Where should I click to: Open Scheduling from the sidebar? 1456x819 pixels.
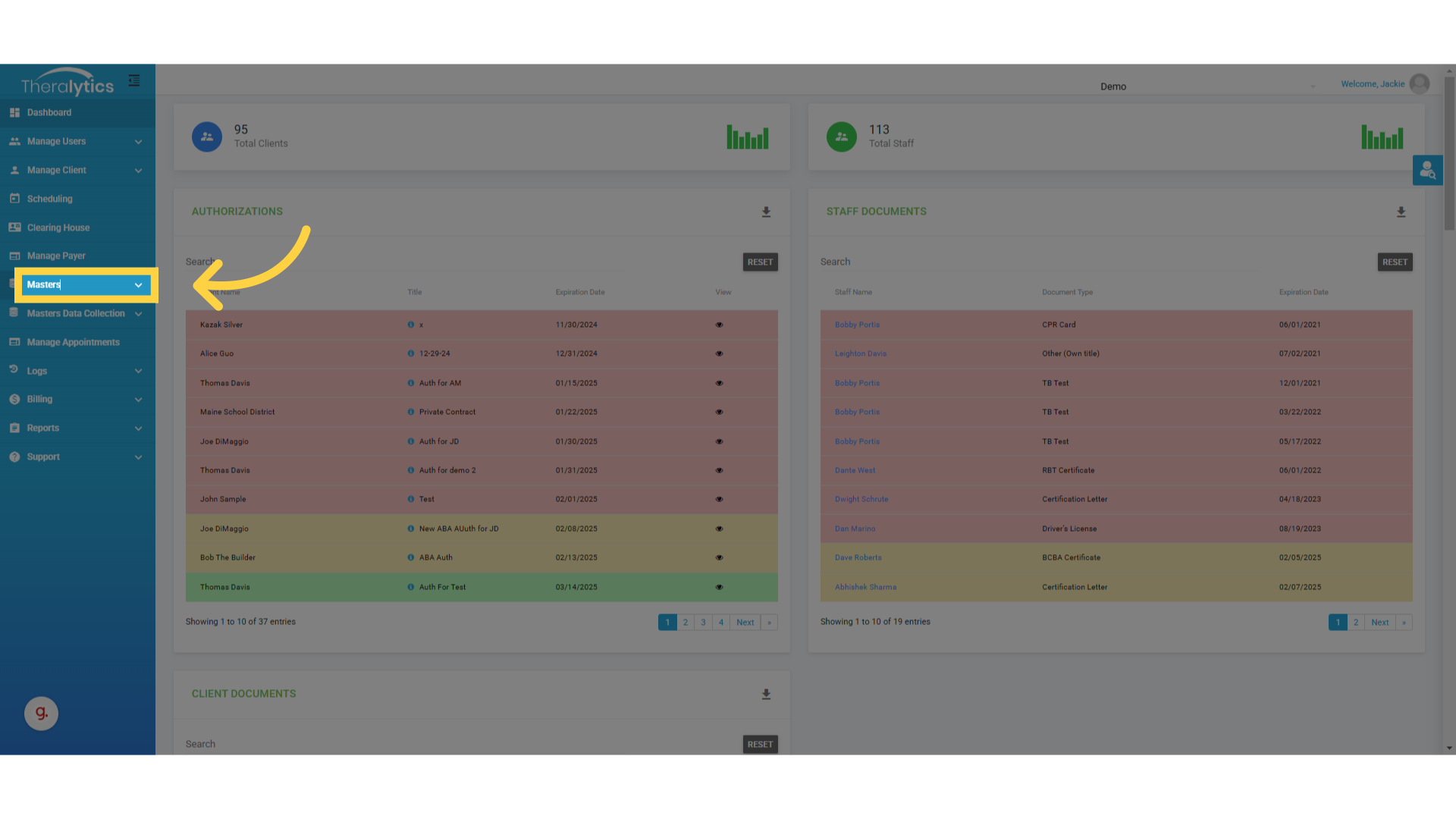pos(50,199)
